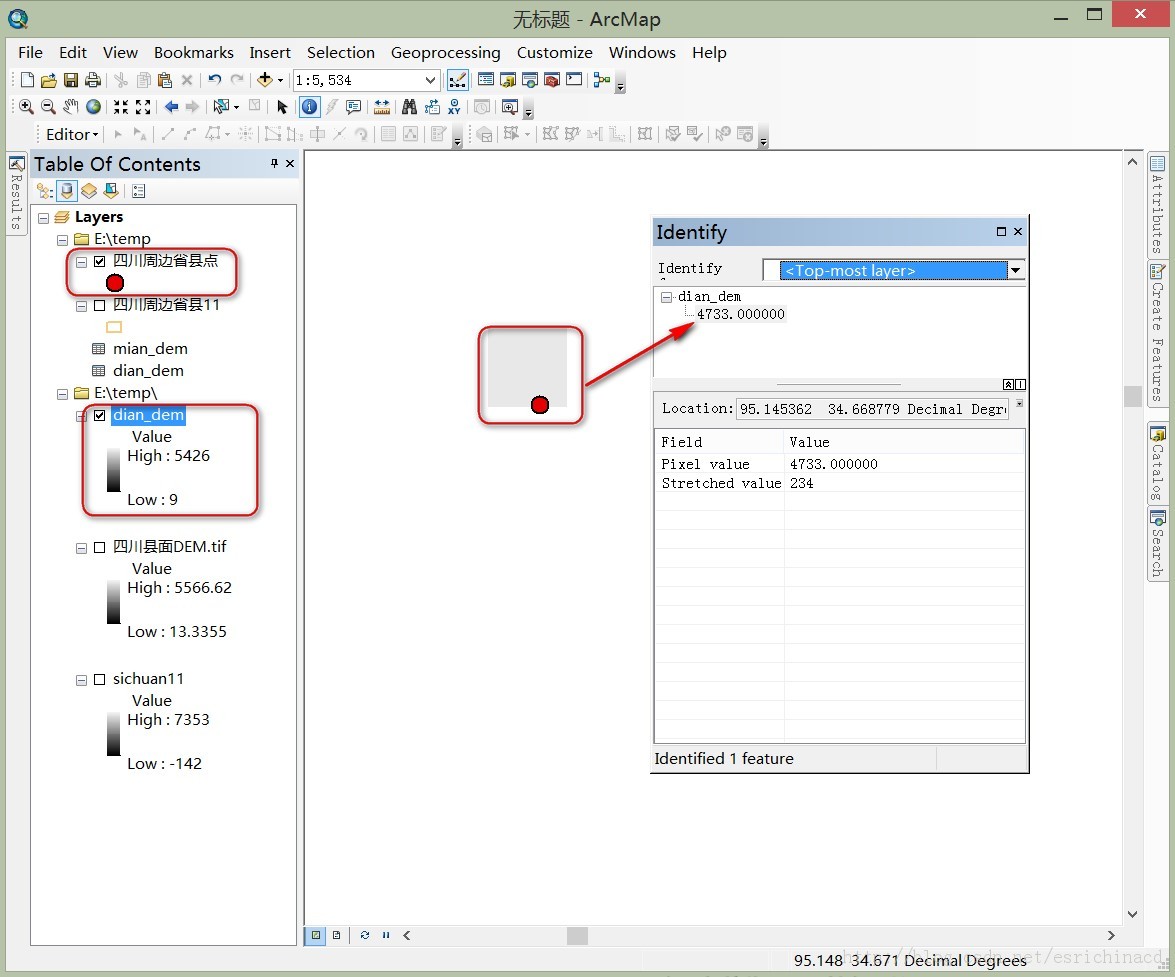
Task: Select the Select Features tool
Action: pyautogui.click(x=221, y=107)
